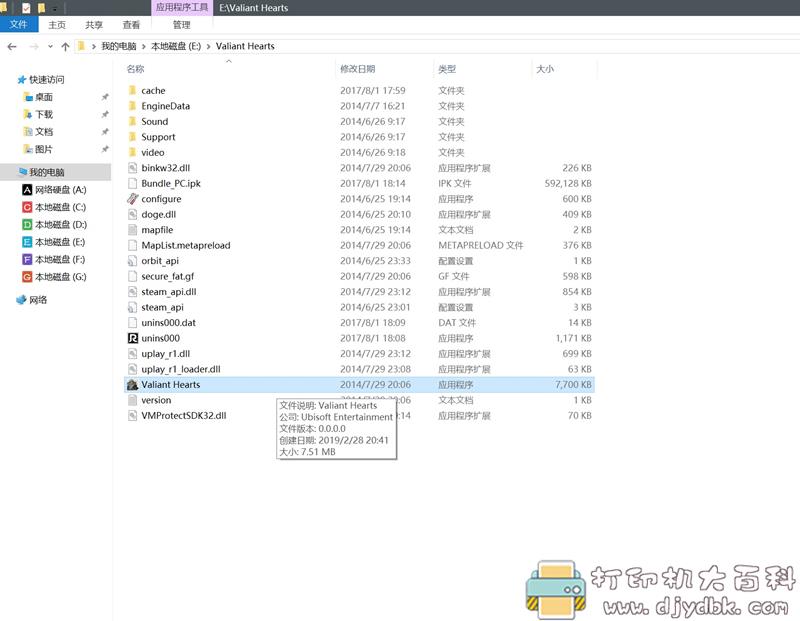Screen dimensions: 800x621
Task: Click the 2017/8/1 17:59 date cell
Action: click(373, 90)
